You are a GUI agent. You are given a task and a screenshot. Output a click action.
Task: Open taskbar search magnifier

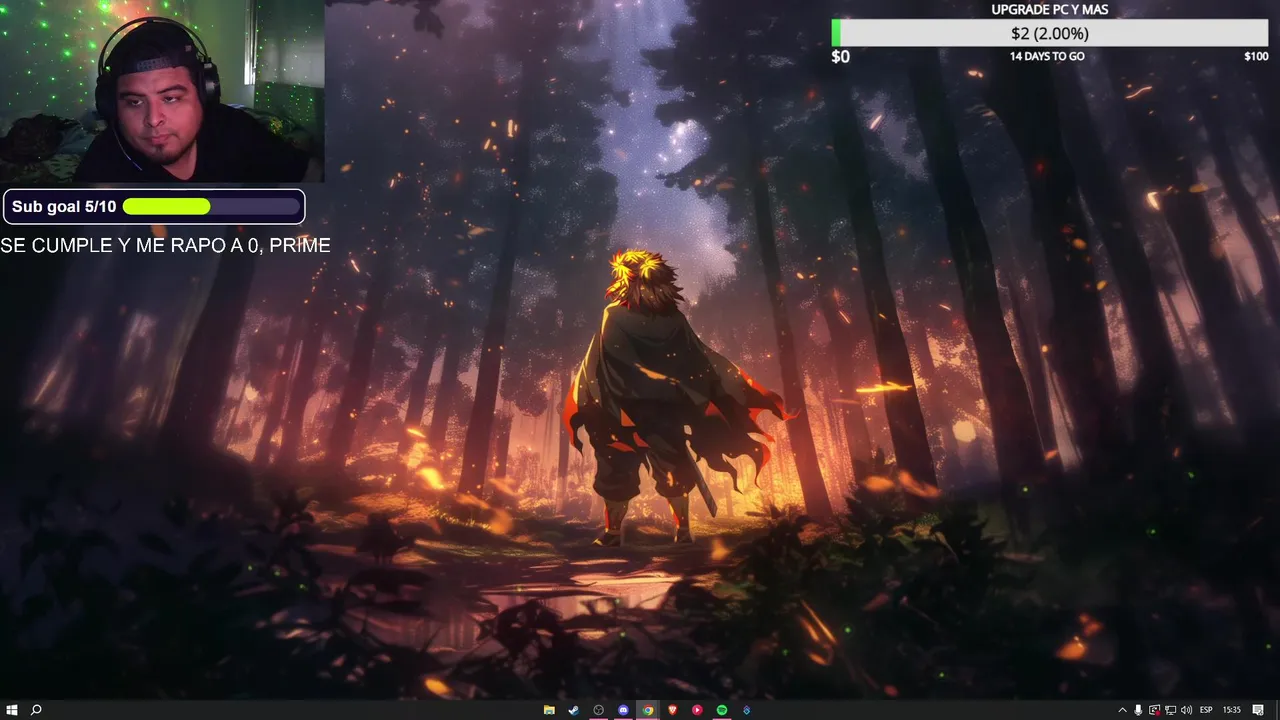[x=36, y=710]
